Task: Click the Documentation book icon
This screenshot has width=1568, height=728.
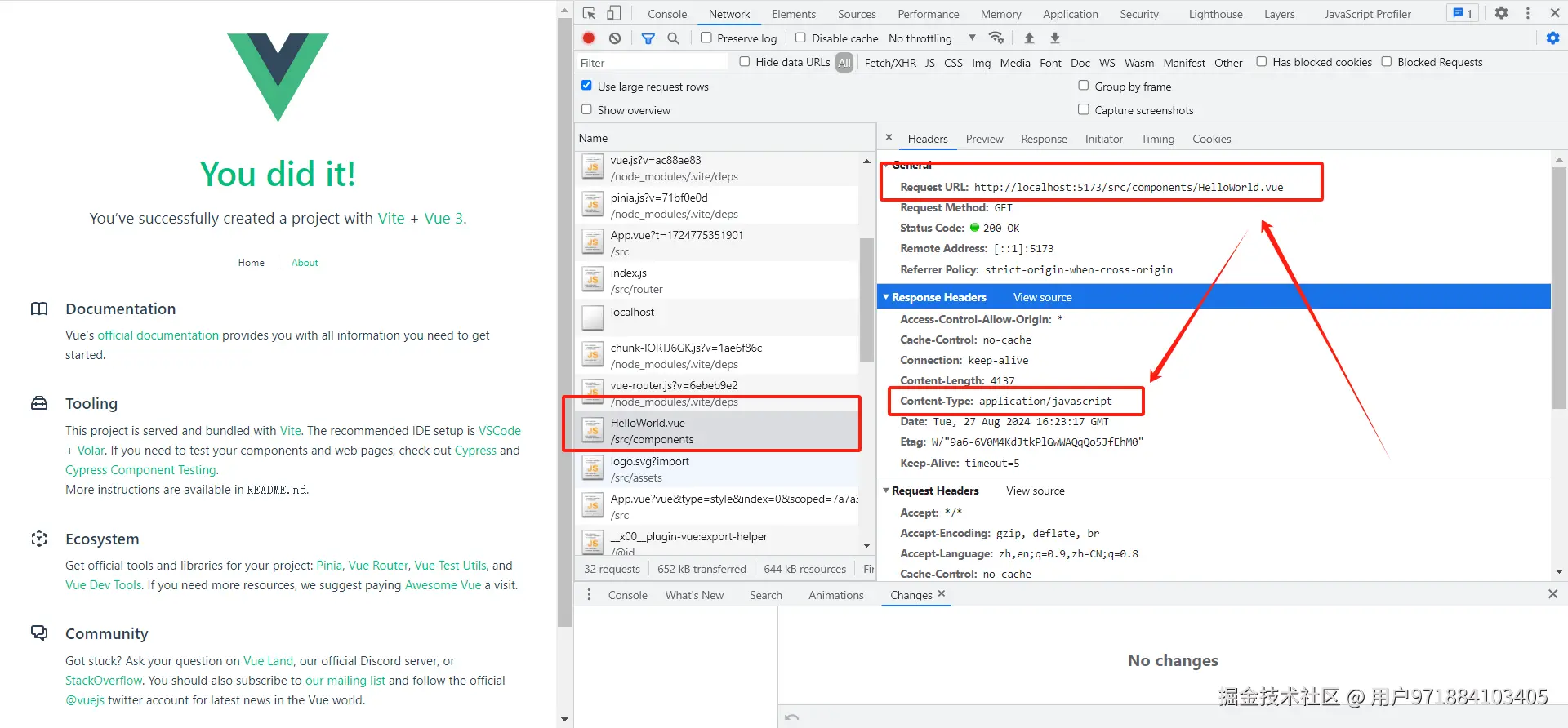Action: (39, 309)
